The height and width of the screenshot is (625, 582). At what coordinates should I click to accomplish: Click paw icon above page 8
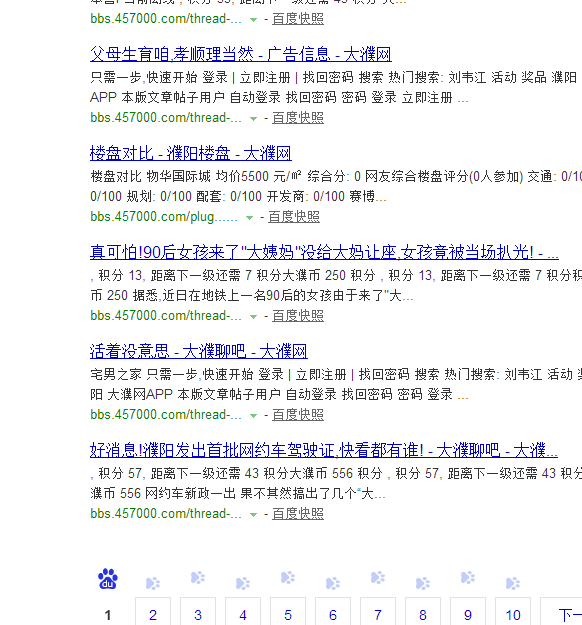[423, 583]
